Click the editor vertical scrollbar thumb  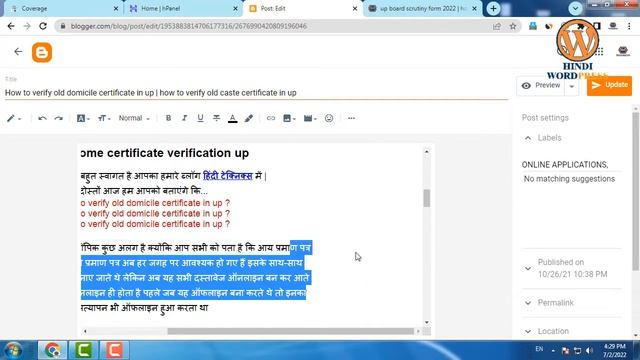coord(427,198)
